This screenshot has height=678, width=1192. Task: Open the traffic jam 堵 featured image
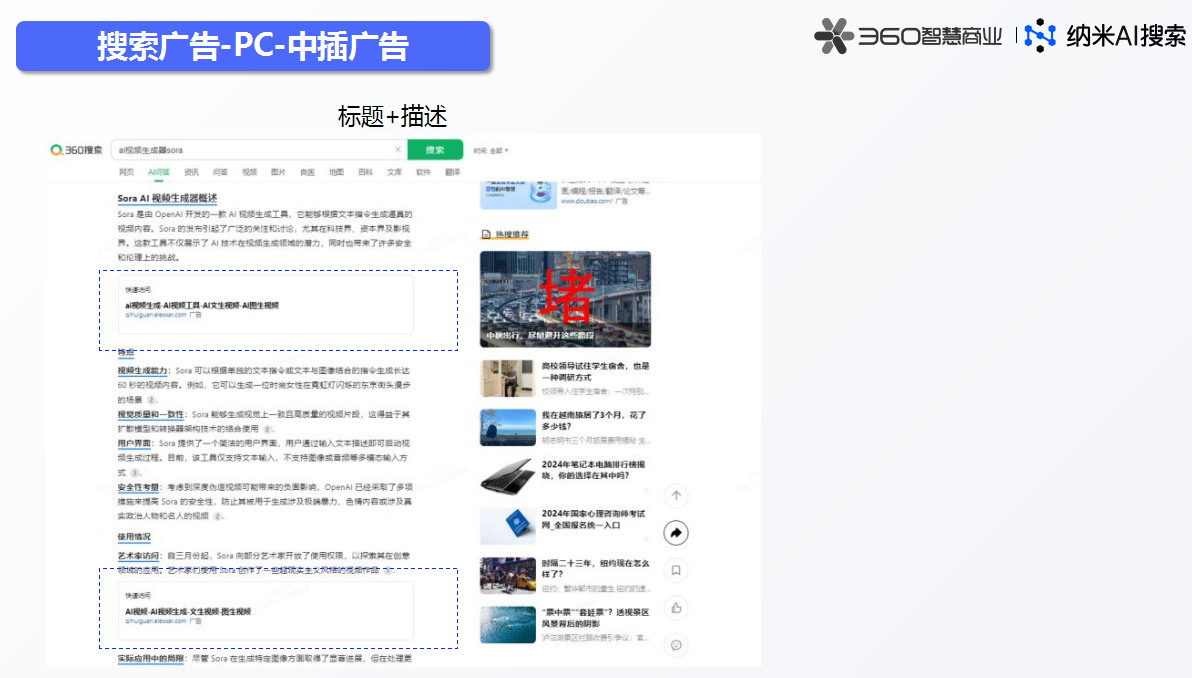tap(565, 299)
